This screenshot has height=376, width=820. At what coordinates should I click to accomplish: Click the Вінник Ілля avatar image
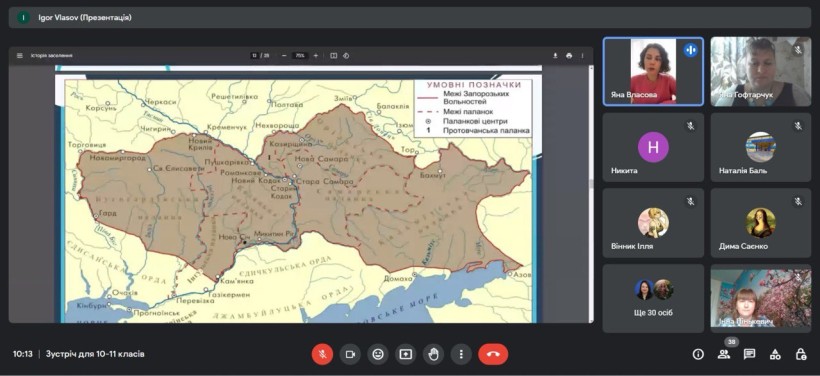tap(653, 222)
